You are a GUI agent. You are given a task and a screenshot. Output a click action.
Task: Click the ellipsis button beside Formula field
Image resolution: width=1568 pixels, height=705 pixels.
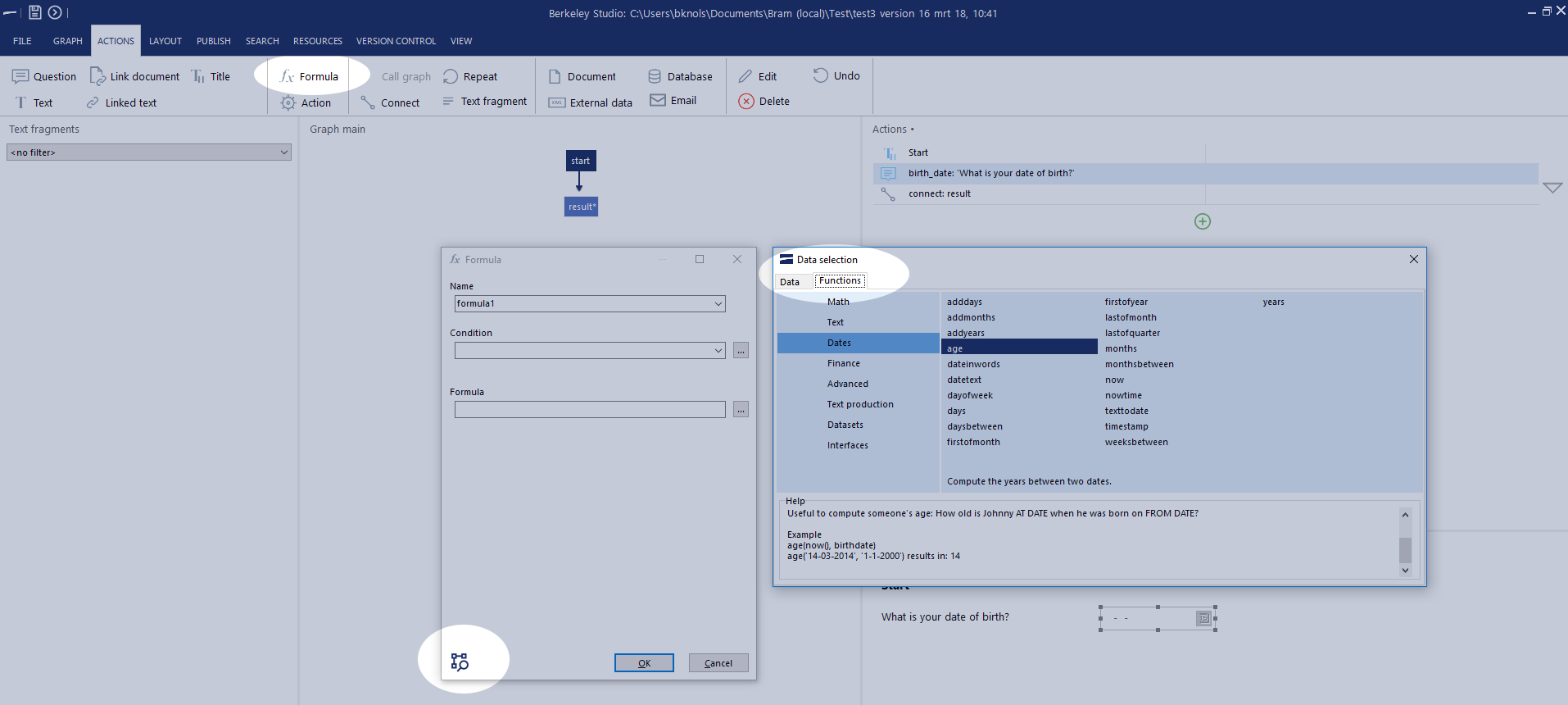(741, 409)
